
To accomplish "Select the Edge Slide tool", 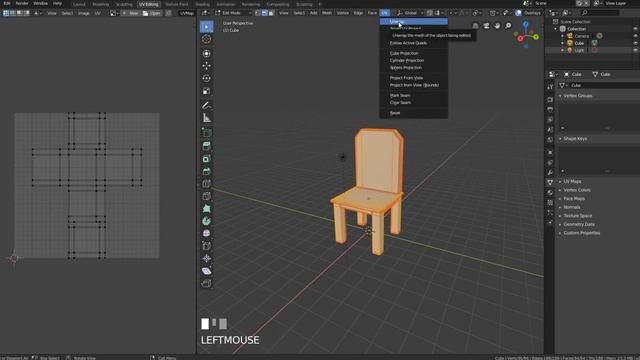I will pyautogui.click(x=207, y=246).
